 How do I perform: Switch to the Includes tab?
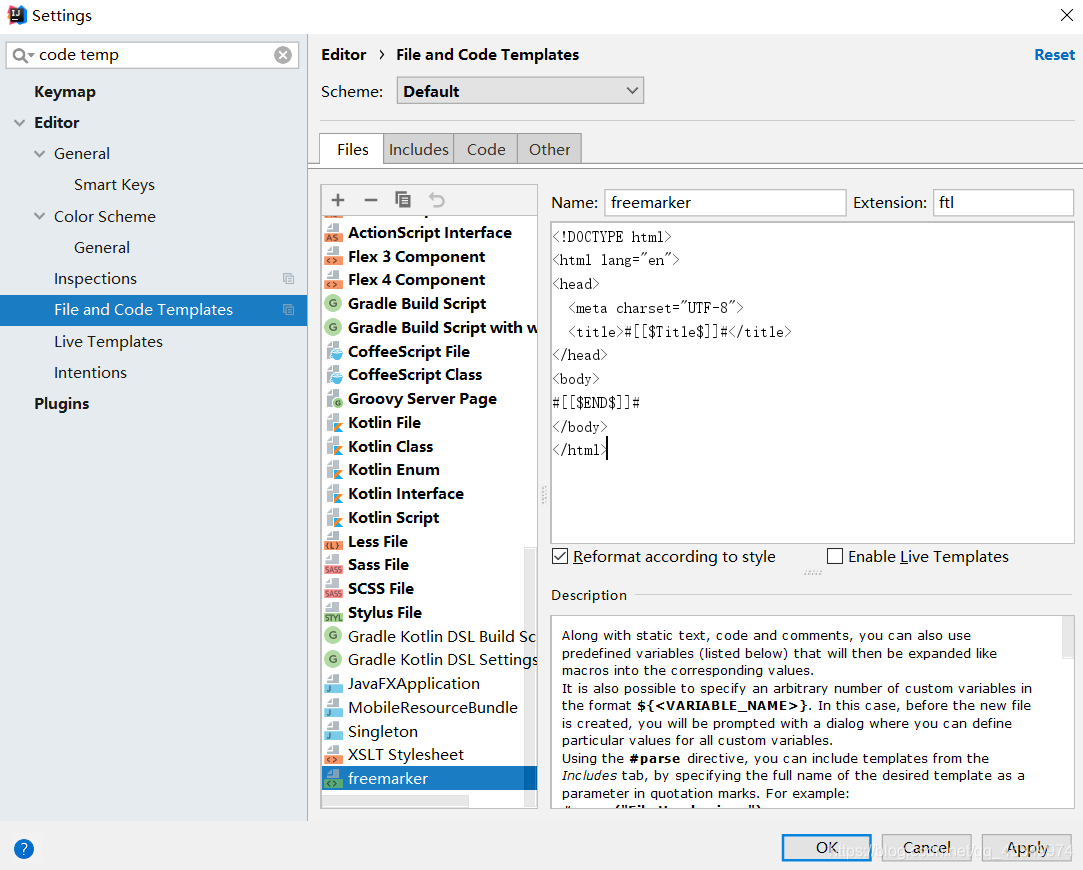click(419, 150)
